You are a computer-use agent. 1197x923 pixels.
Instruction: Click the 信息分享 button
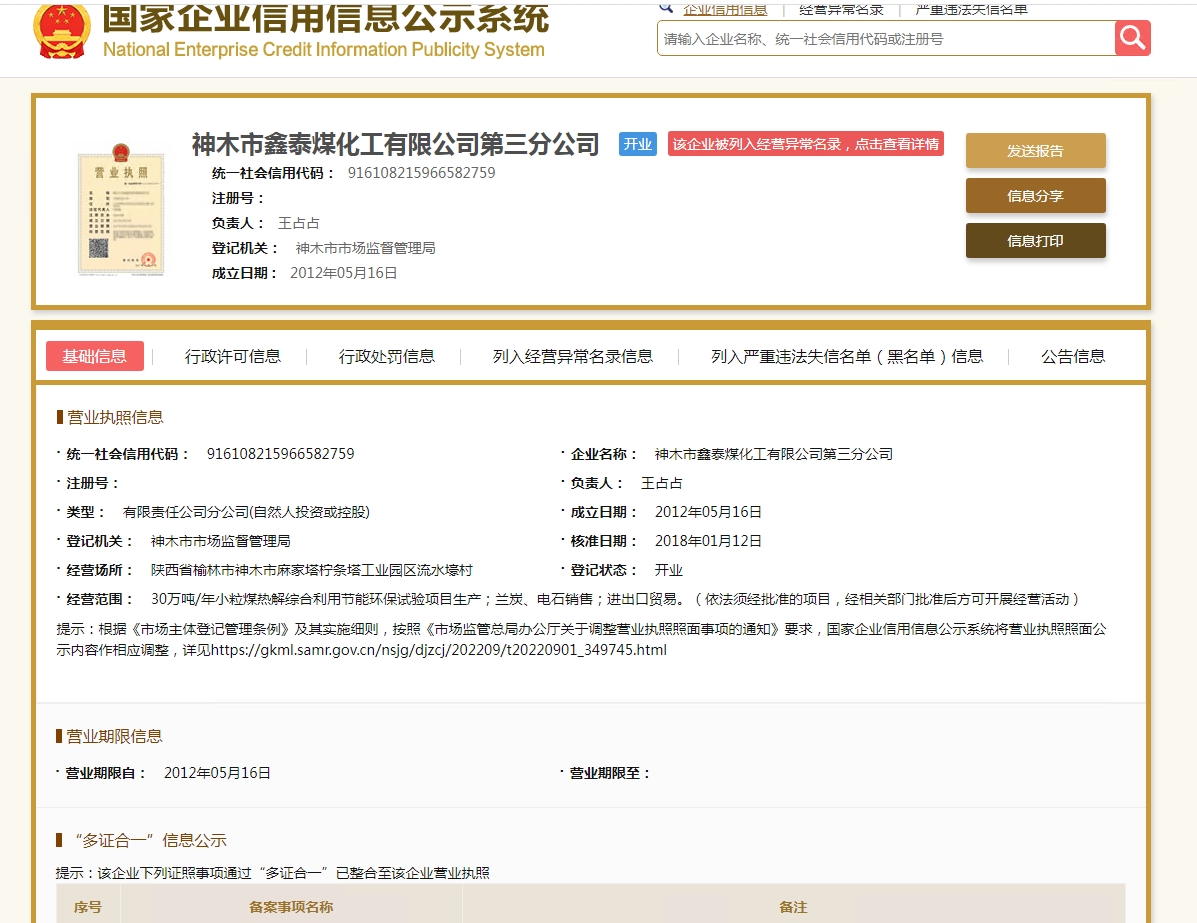point(1035,196)
